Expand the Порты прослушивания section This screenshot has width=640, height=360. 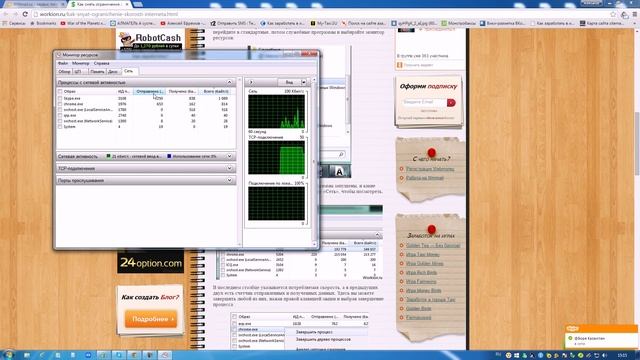tap(229, 180)
